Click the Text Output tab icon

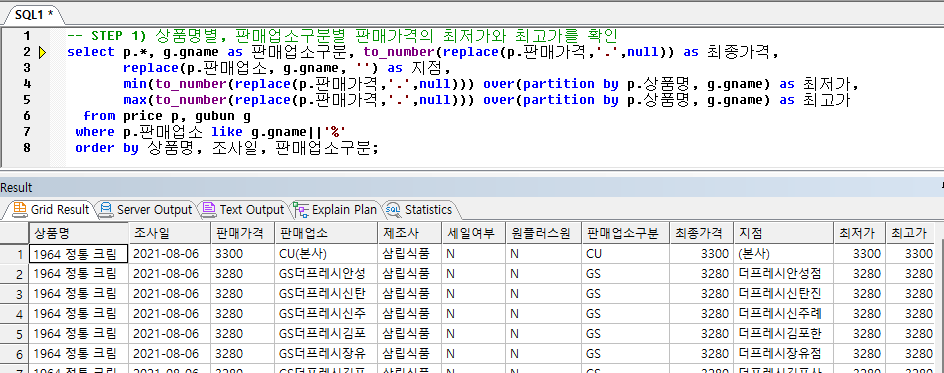(x=209, y=209)
